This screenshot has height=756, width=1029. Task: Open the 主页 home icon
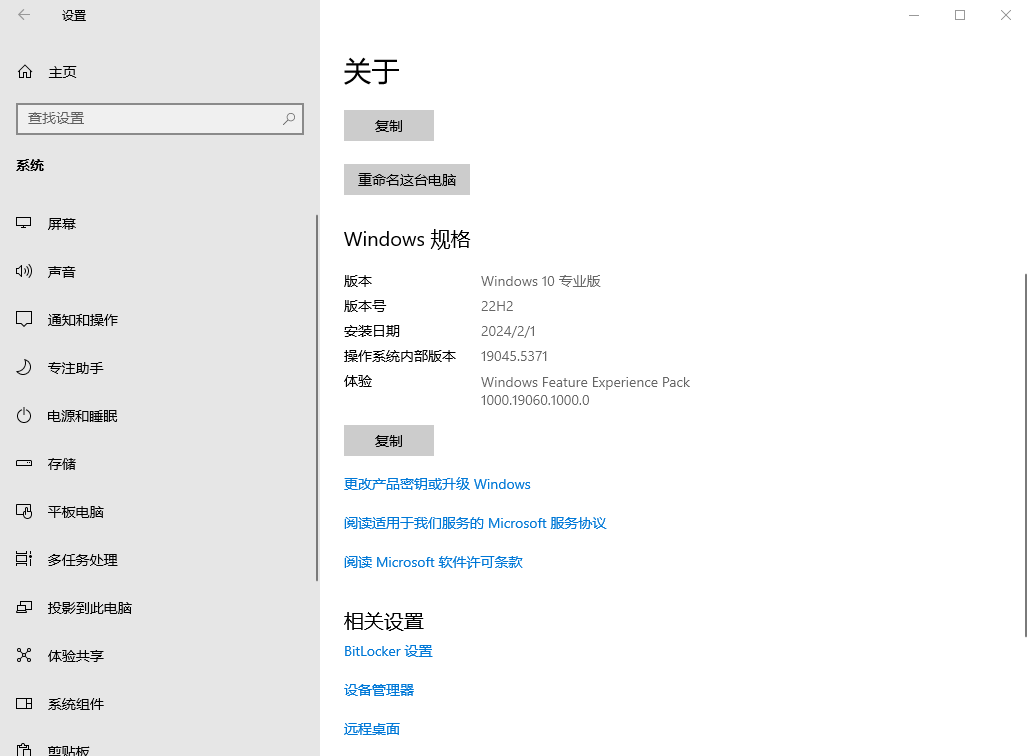25,72
